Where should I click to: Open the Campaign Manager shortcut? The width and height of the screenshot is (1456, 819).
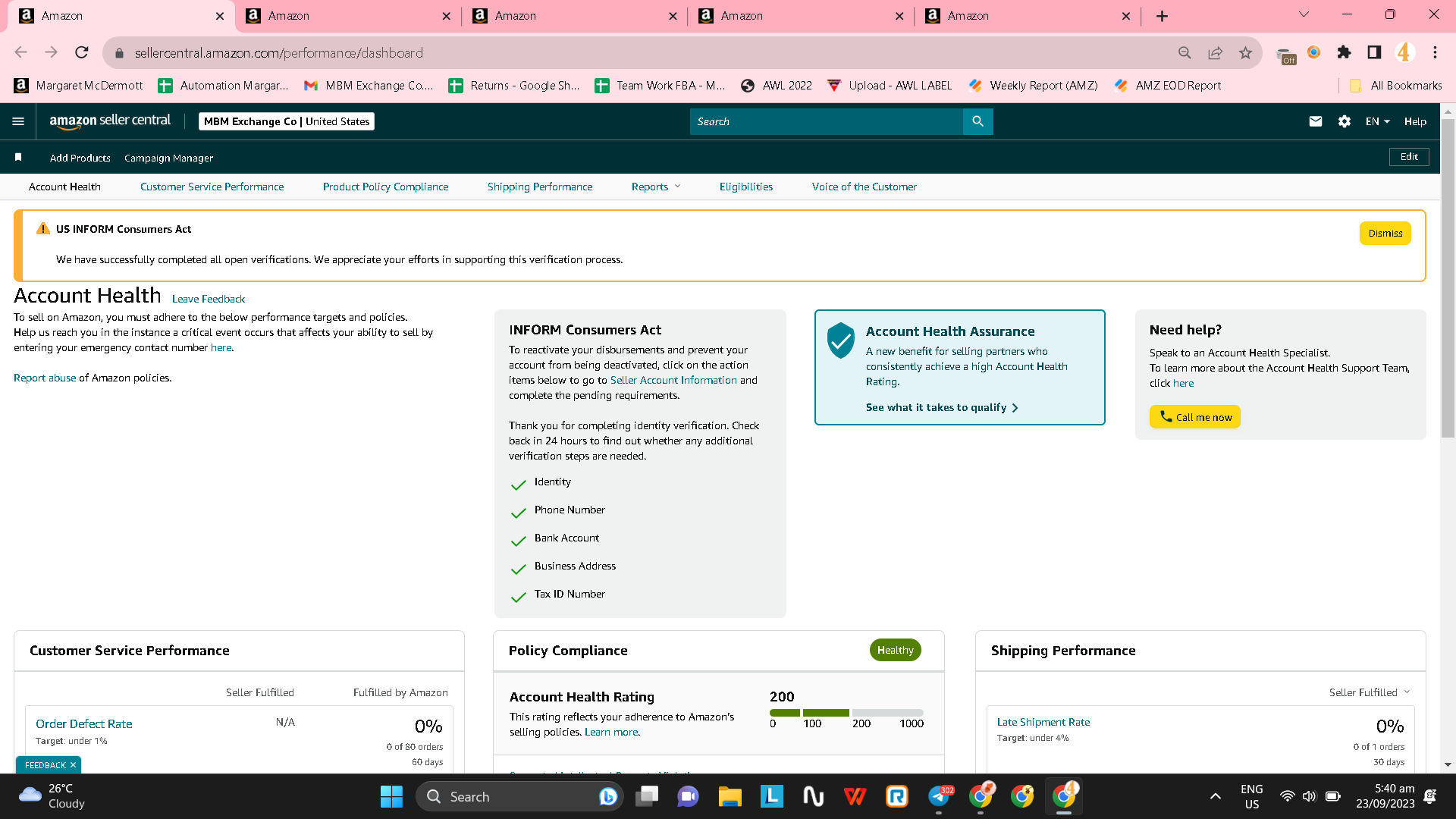[x=168, y=158]
